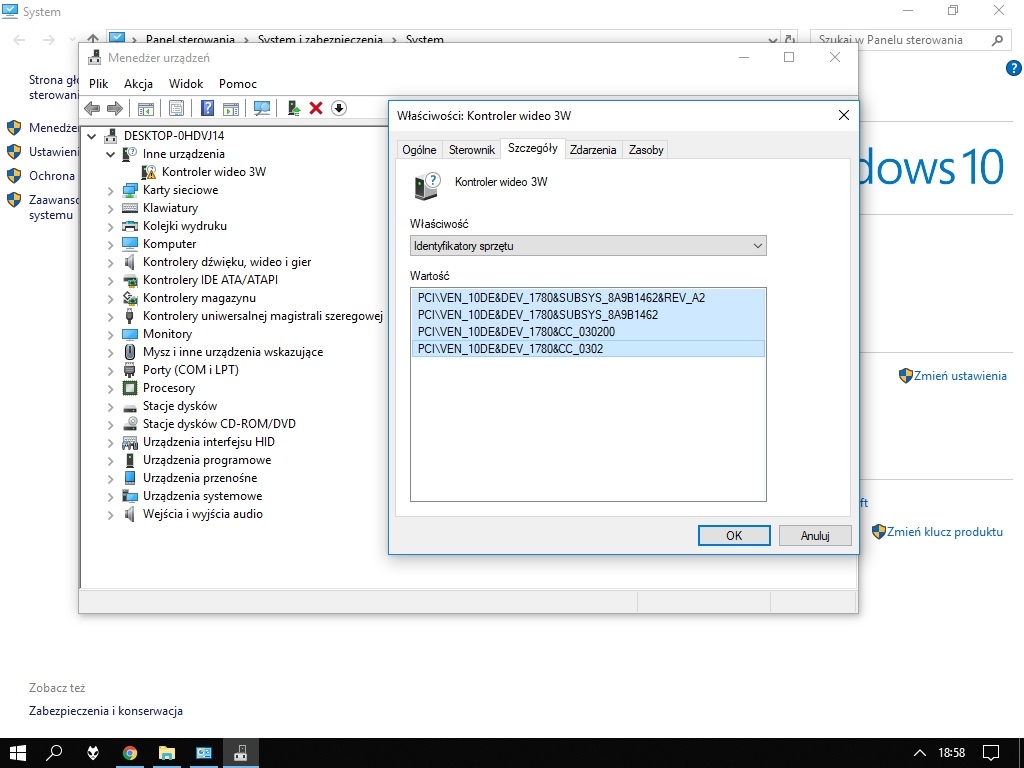Select the ID ending in SUBSYS_8A9B1462
This screenshot has width=1024, height=768.
coord(588,315)
